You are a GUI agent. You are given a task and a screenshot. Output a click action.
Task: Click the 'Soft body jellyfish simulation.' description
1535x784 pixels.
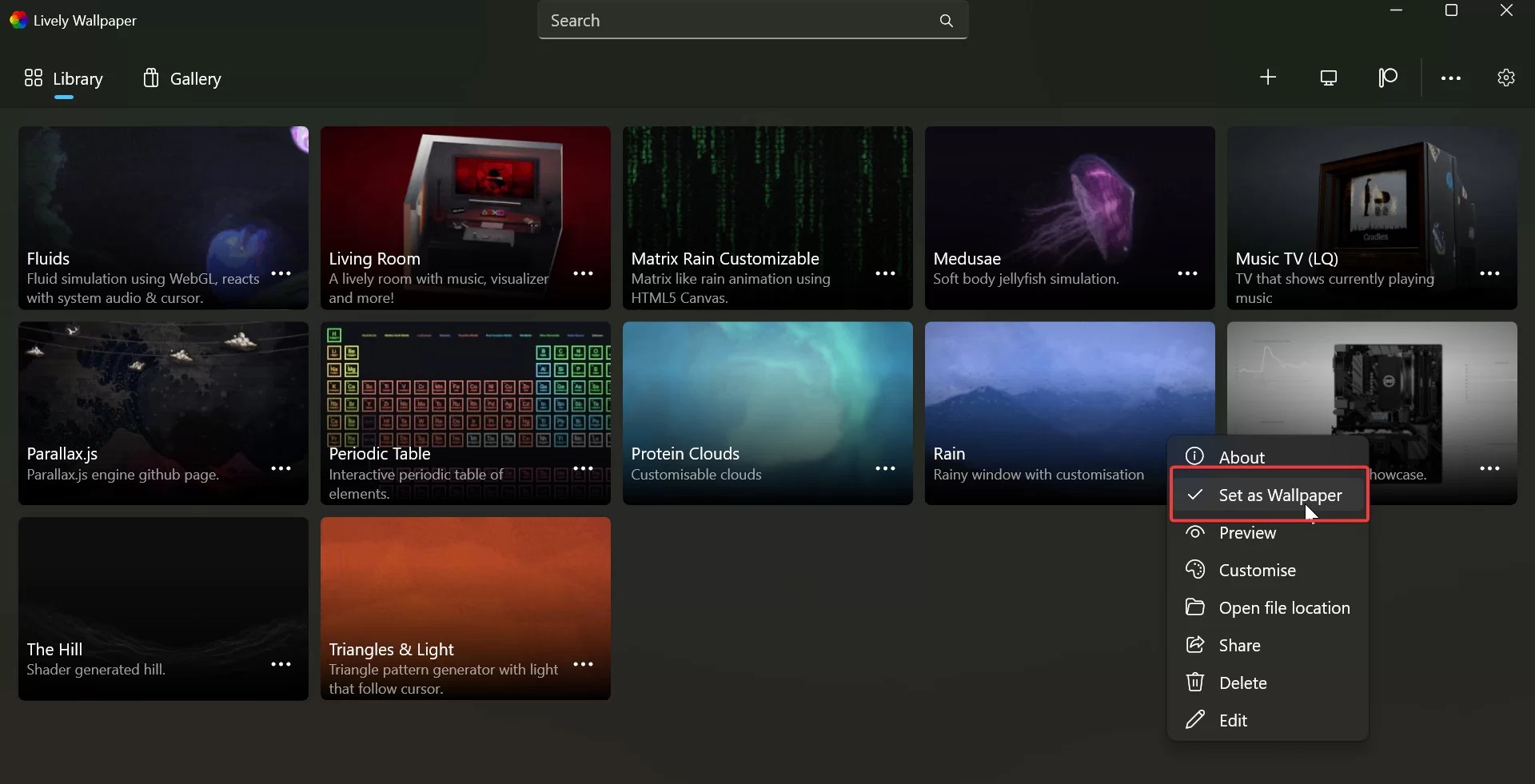[x=1026, y=279]
